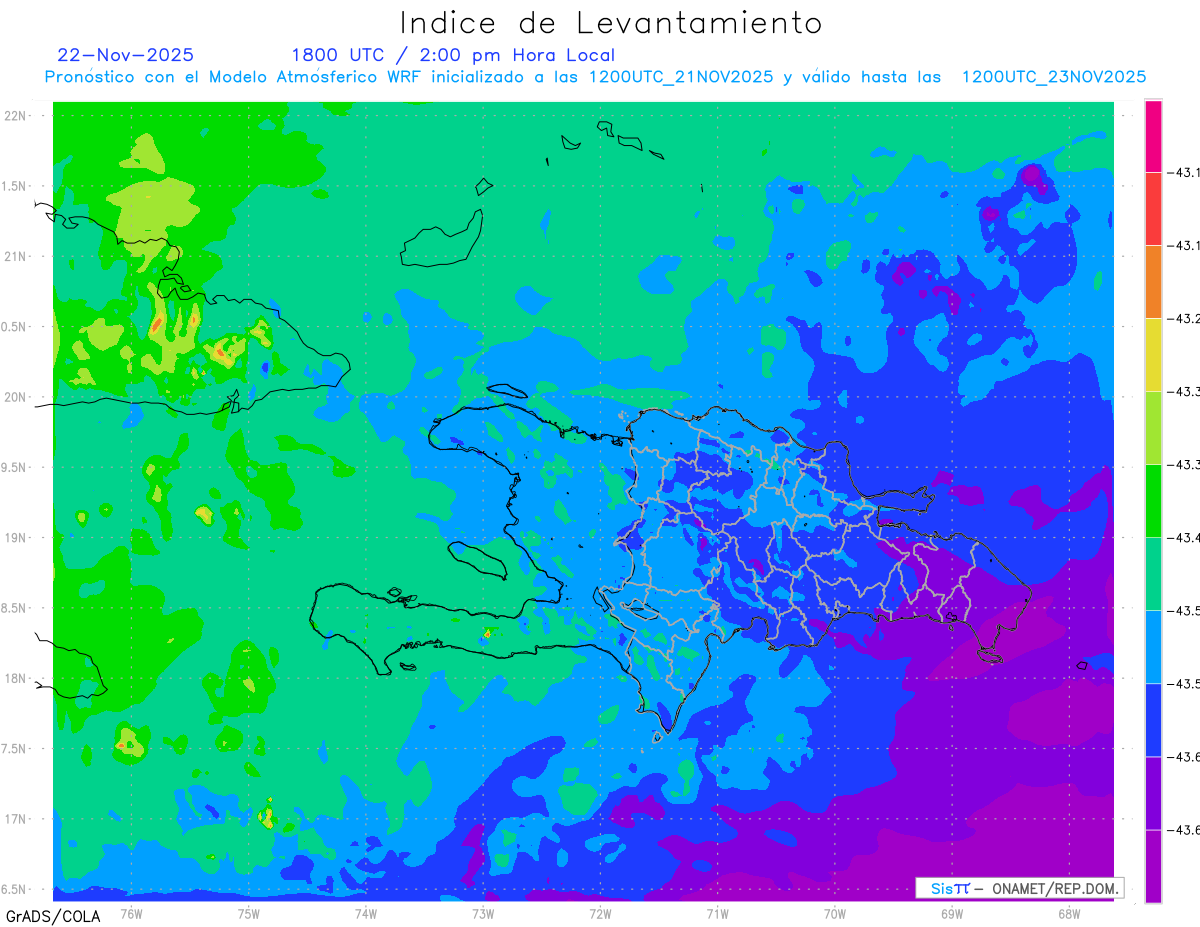Image resolution: width=1200 pixels, height=927 pixels.
Task: Click the '69W' longitude label
Action: click(952, 913)
